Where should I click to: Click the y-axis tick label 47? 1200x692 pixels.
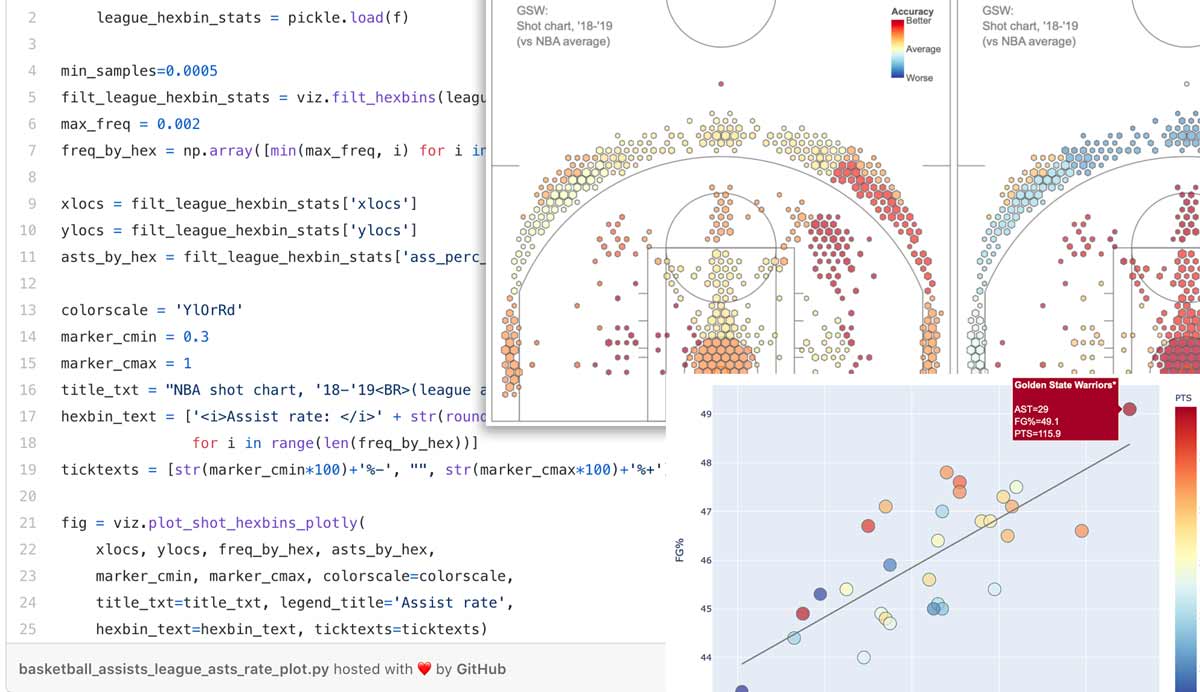tap(705, 512)
